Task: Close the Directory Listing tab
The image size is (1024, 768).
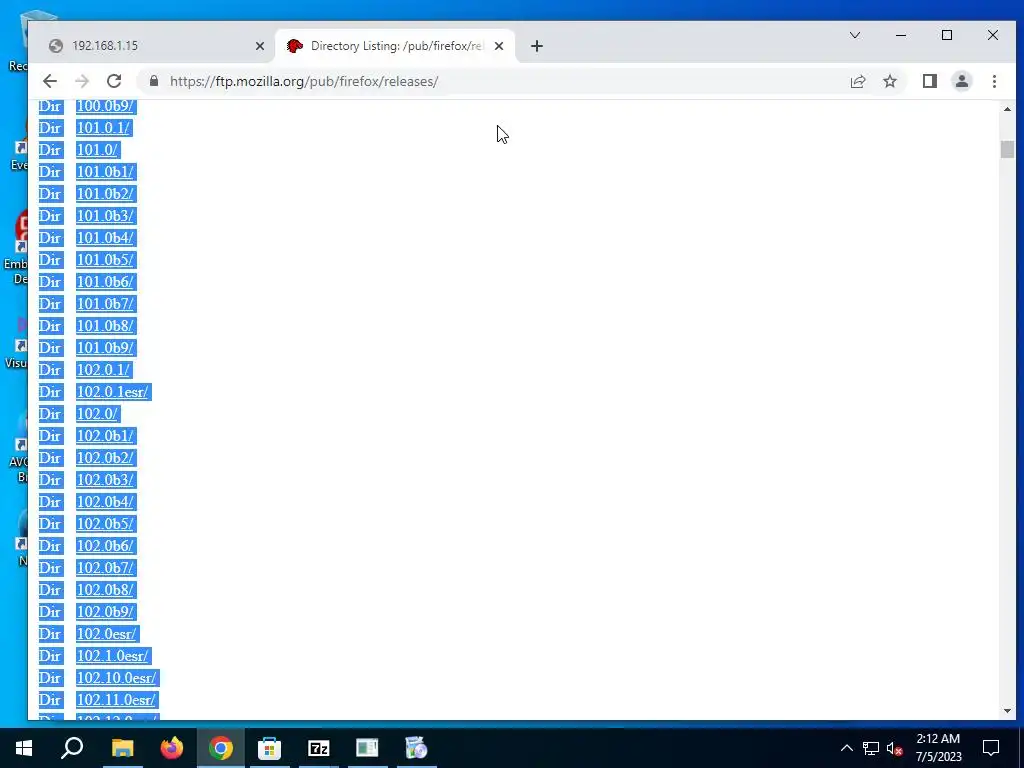Action: click(499, 46)
